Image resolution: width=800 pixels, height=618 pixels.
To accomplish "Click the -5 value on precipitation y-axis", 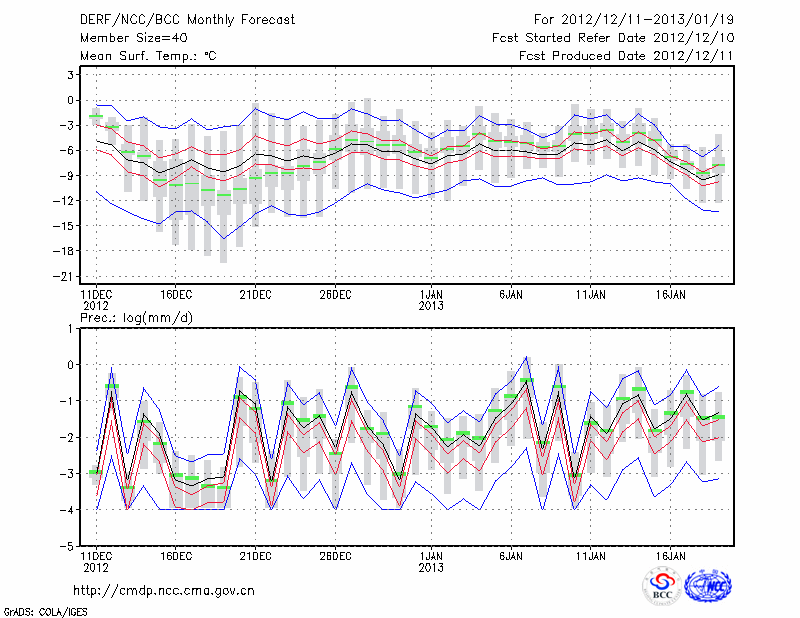I will click(70, 547).
